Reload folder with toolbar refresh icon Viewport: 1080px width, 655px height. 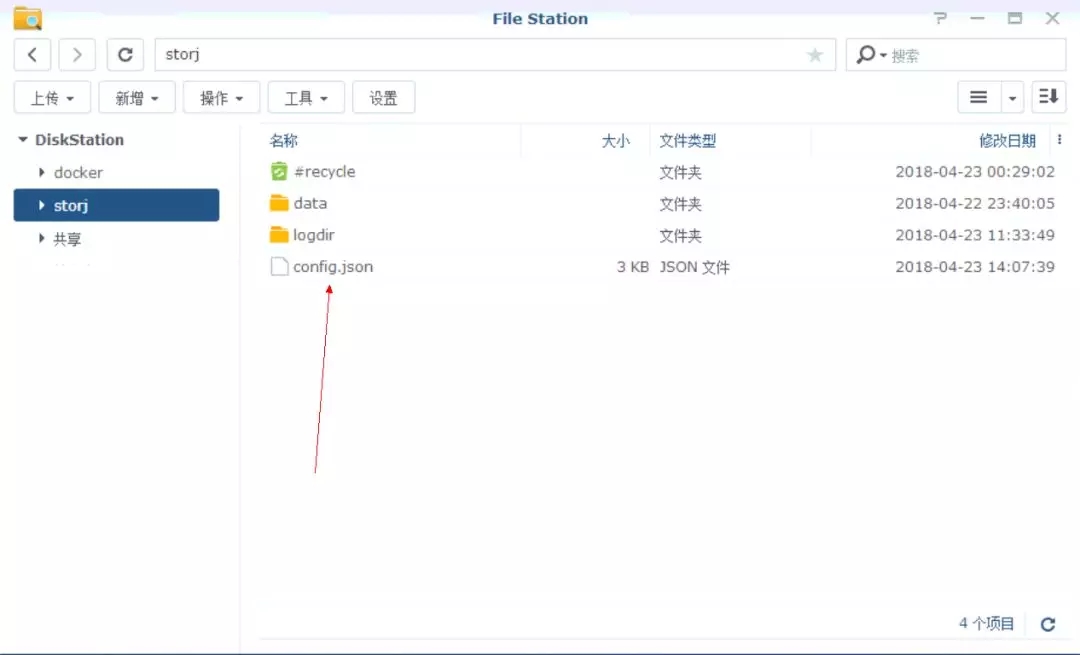tap(125, 54)
